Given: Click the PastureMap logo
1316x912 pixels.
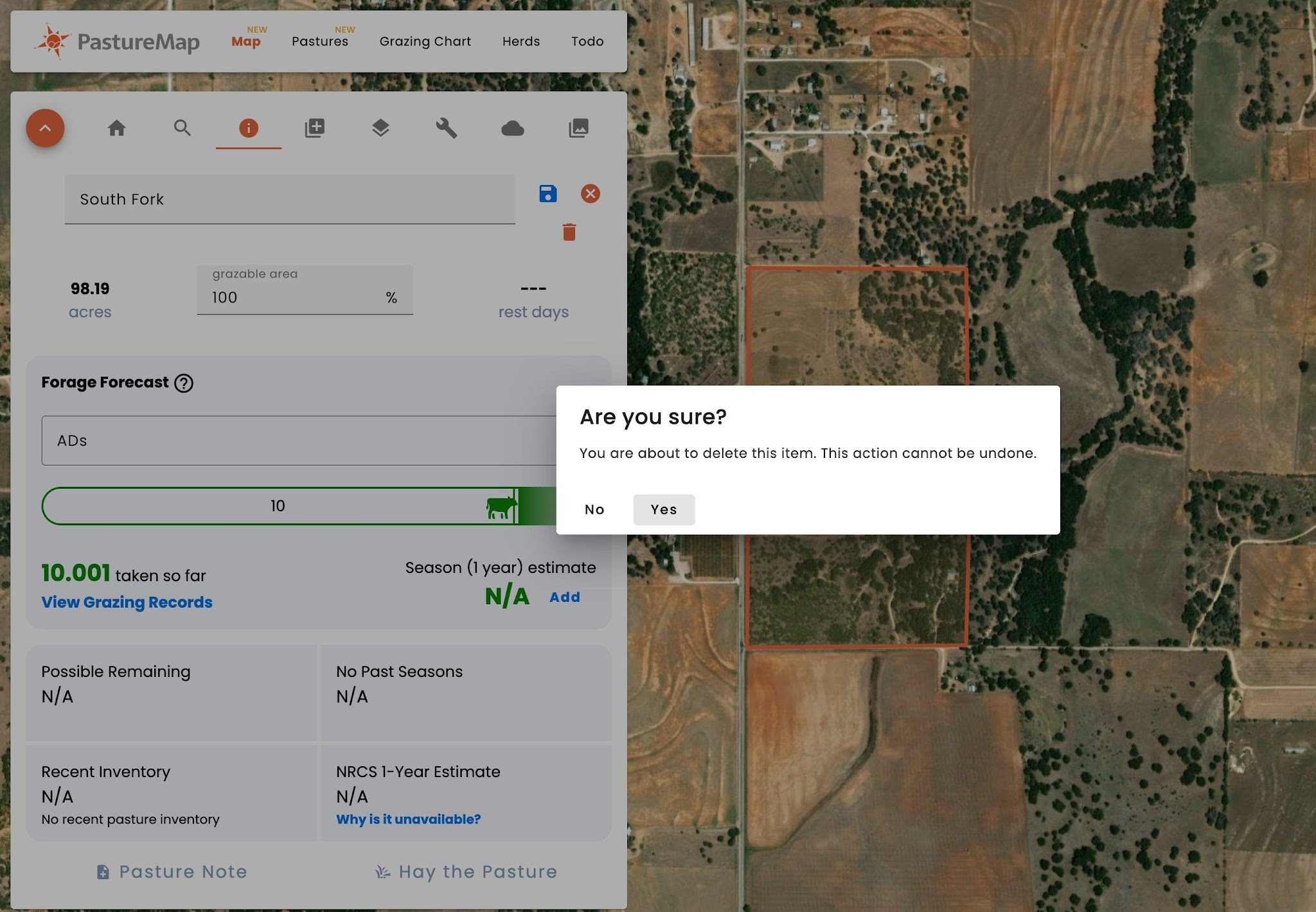Looking at the screenshot, I should click(117, 42).
